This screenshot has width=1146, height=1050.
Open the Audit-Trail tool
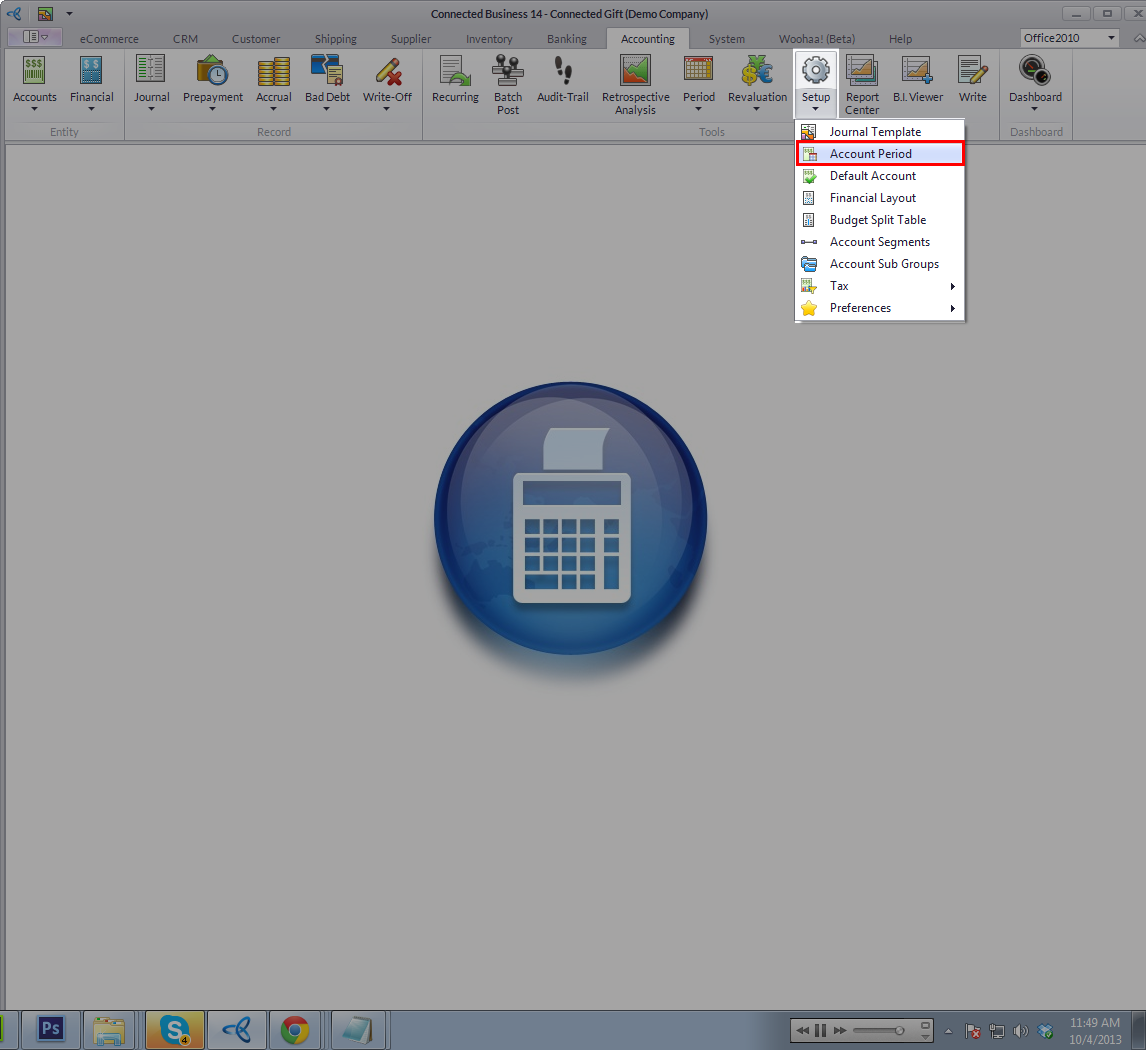point(562,82)
